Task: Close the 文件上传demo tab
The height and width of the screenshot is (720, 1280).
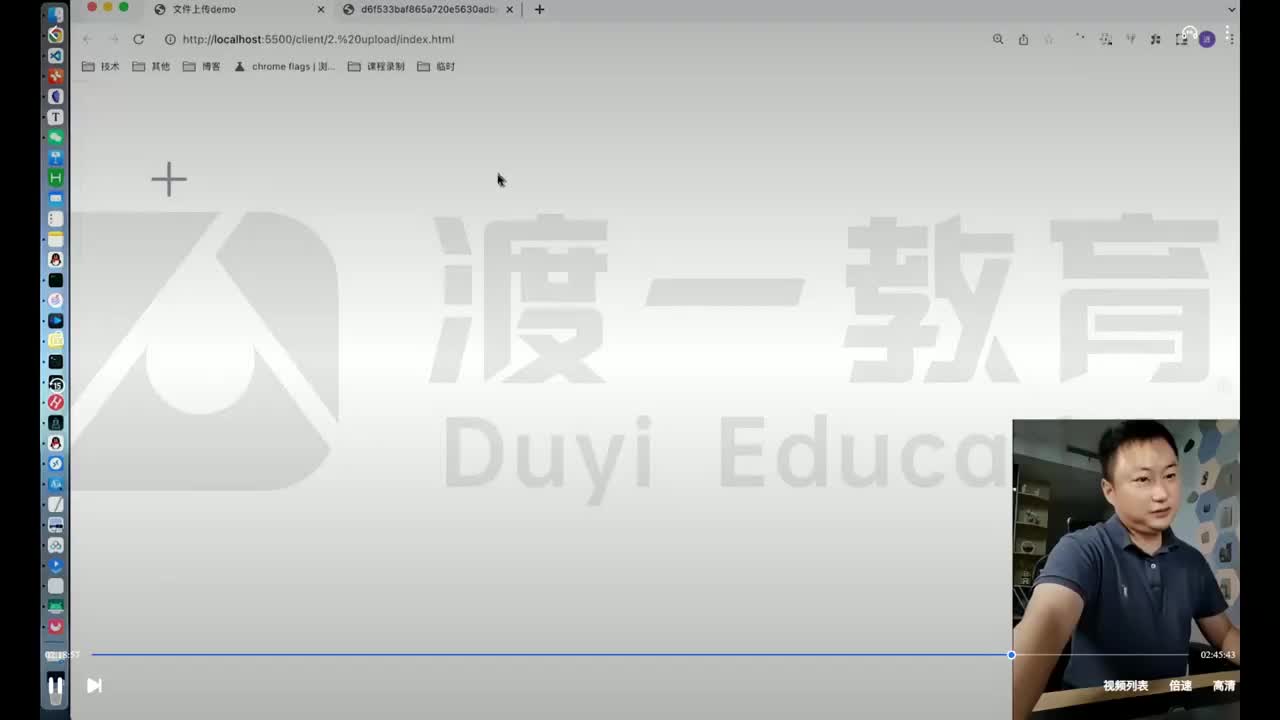Action: pos(320,9)
